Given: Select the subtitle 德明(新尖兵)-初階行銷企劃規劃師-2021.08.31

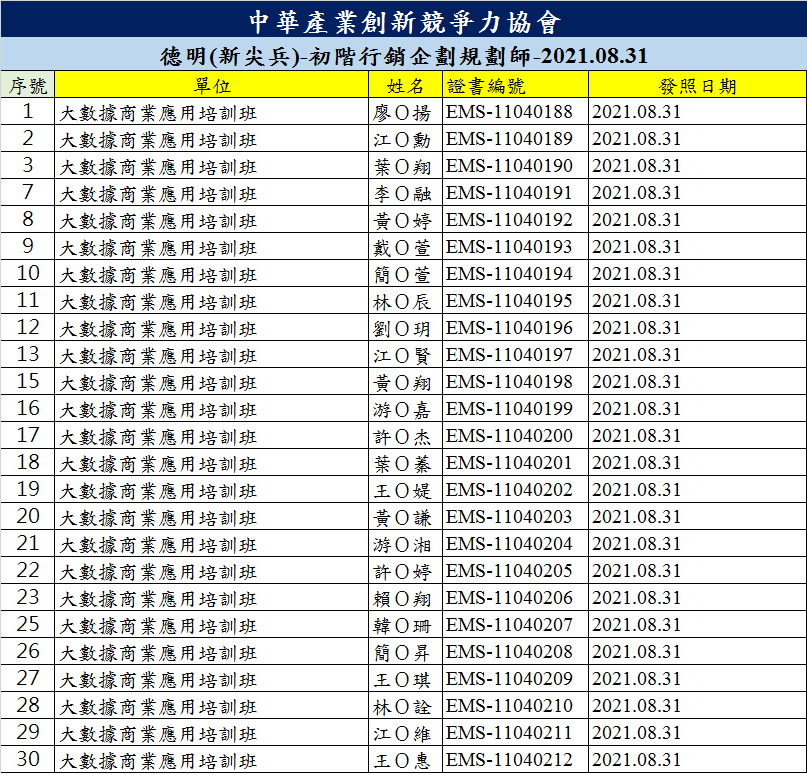Looking at the screenshot, I should tap(404, 56).
